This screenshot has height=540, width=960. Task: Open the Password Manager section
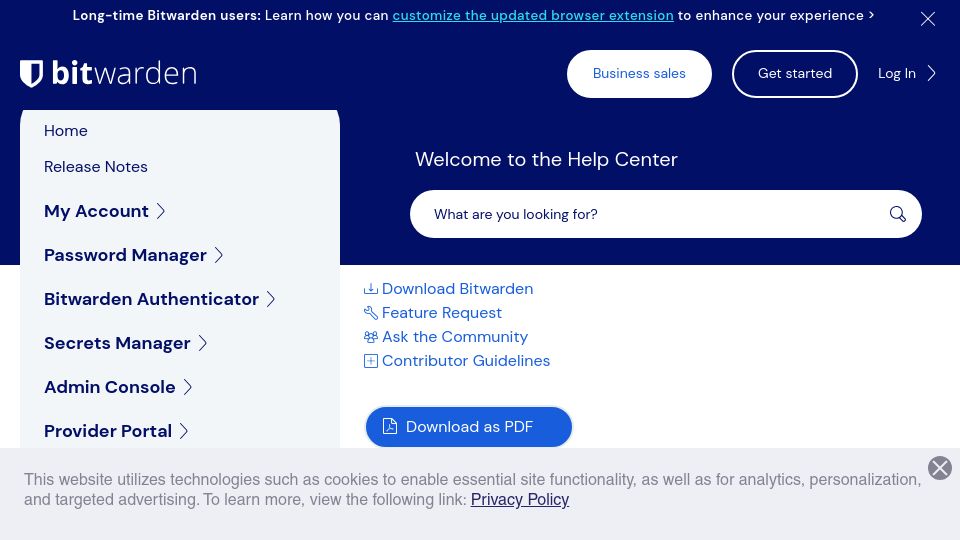coord(125,255)
